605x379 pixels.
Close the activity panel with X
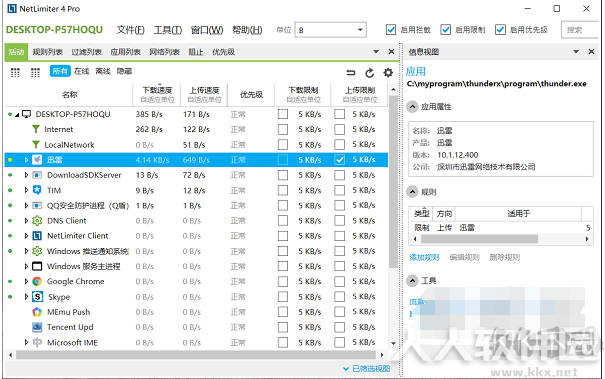pos(391,52)
